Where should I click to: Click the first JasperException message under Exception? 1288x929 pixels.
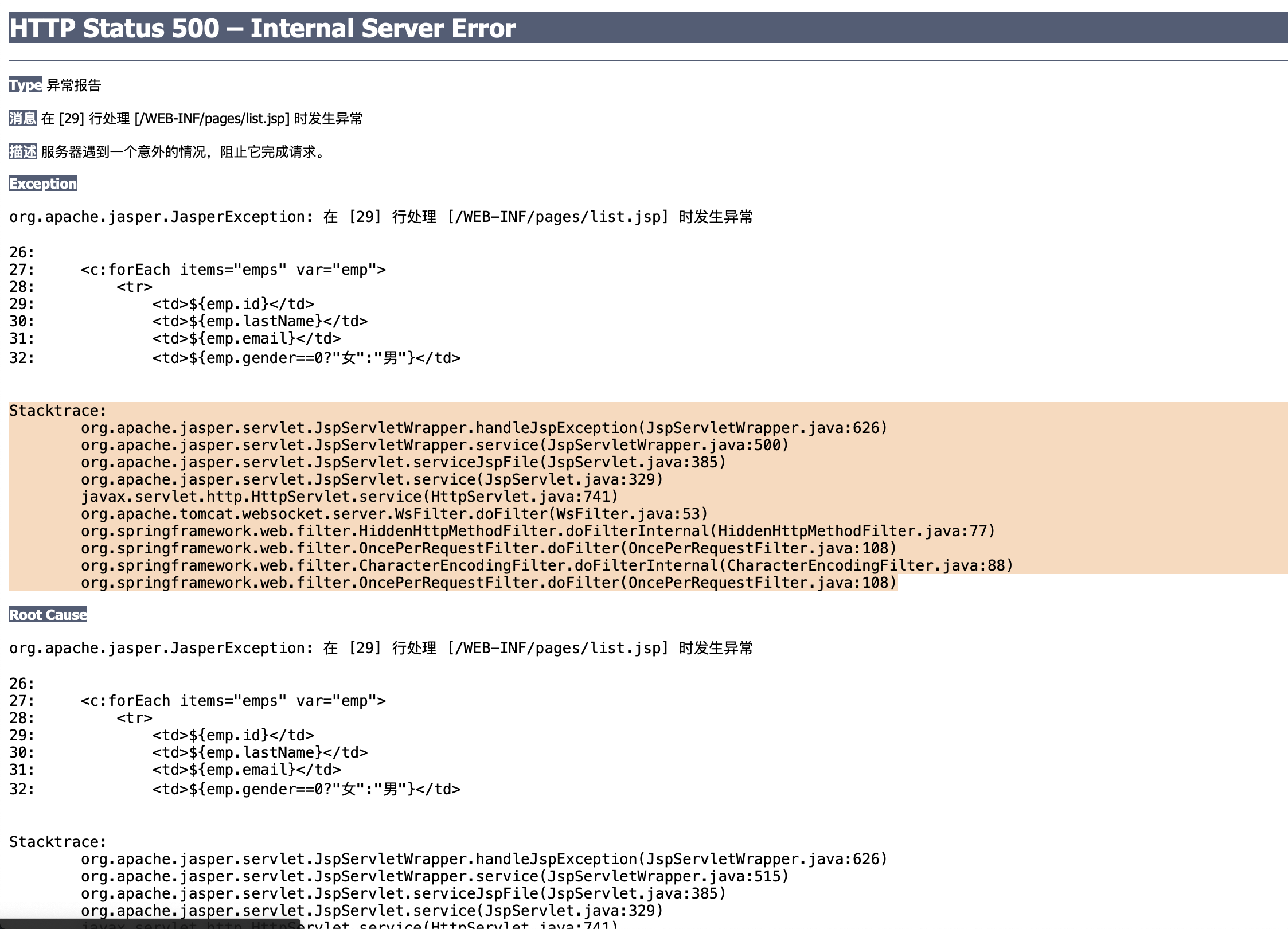[x=381, y=217]
